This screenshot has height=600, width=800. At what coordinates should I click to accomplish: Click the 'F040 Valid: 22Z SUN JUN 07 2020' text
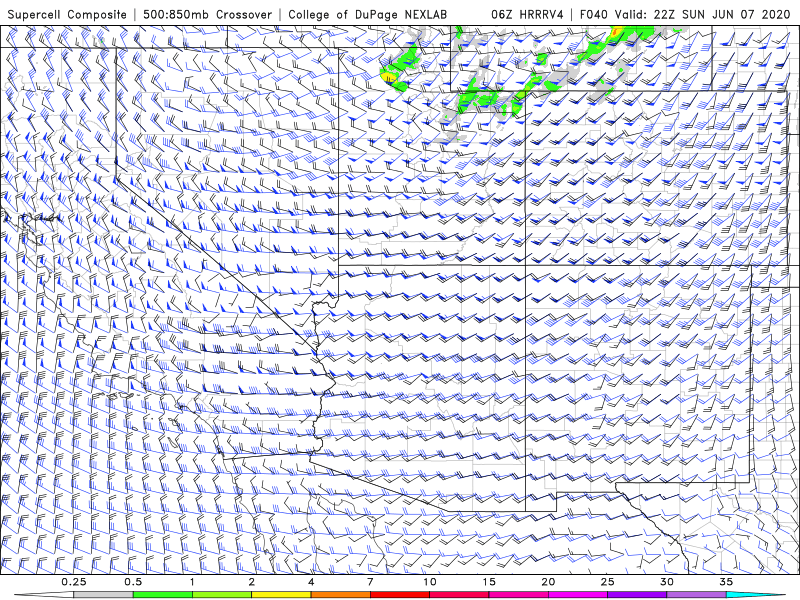click(x=685, y=14)
